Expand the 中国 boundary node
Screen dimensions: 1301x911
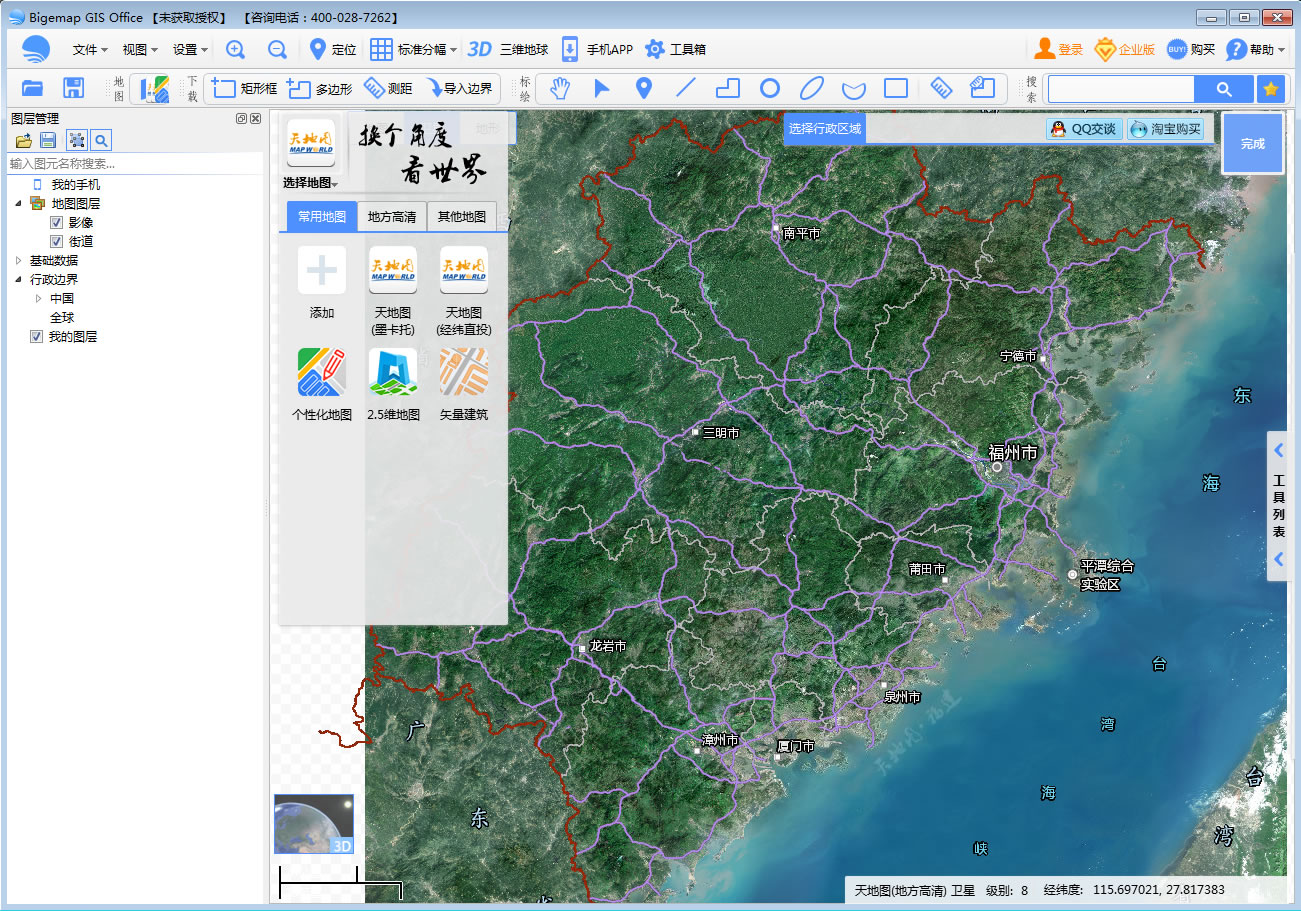38,299
